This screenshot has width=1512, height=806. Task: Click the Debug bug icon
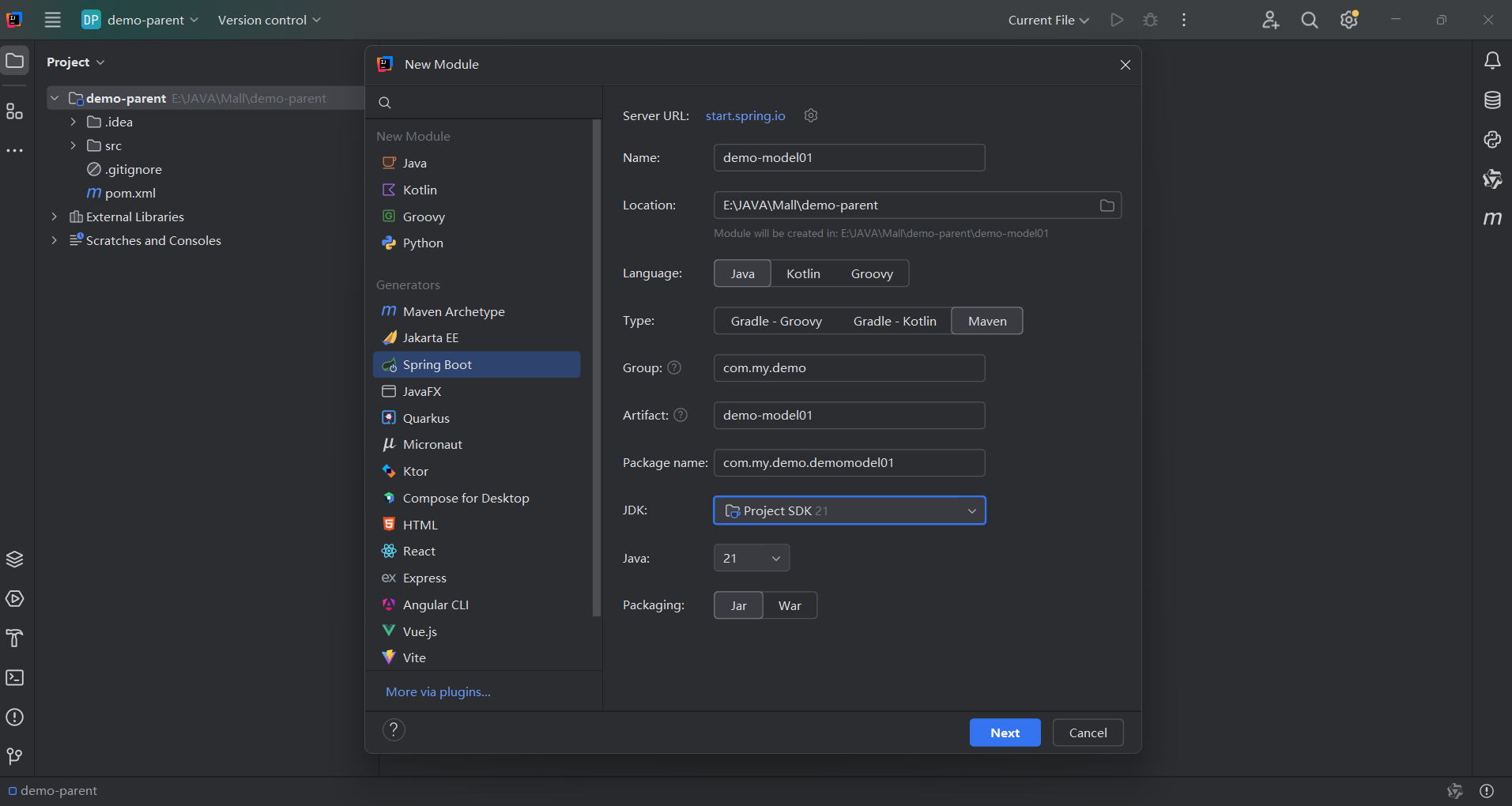pyautogui.click(x=1151, y=20)
